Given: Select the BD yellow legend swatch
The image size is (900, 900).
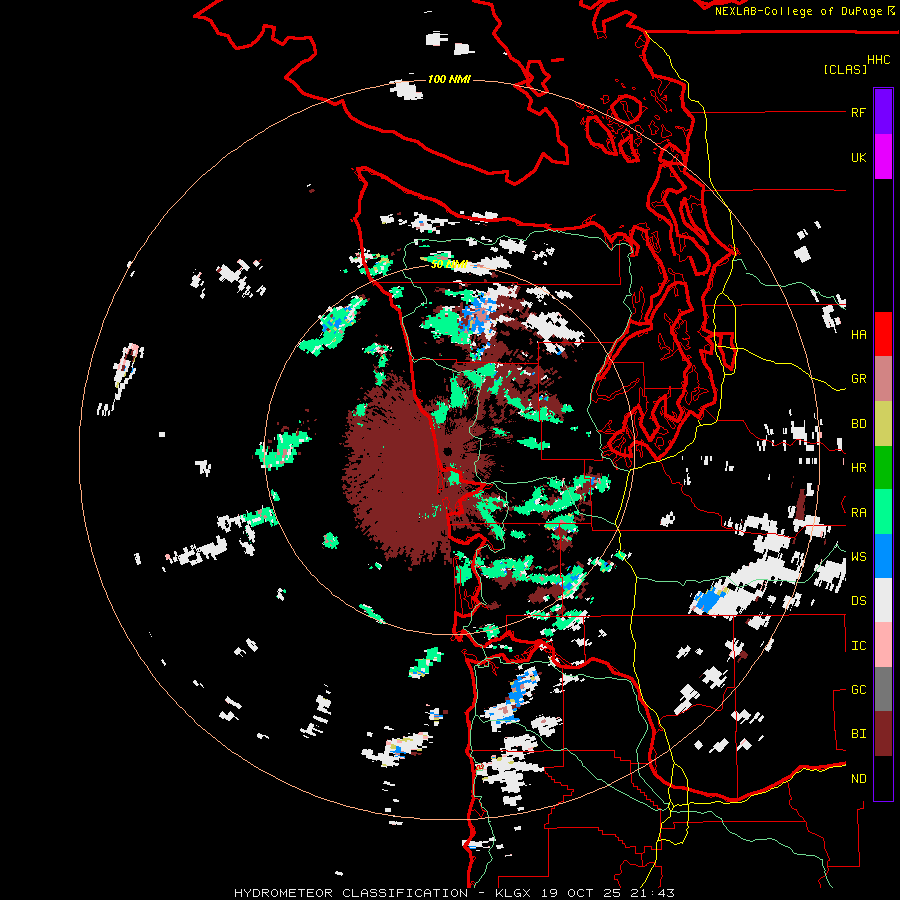Looking at the screenshot, I should 883,424.
